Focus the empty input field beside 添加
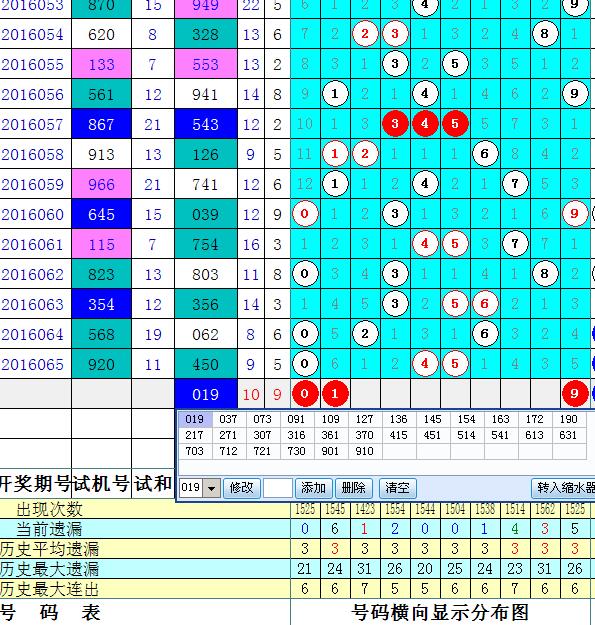595x625 pixels. 278,488
